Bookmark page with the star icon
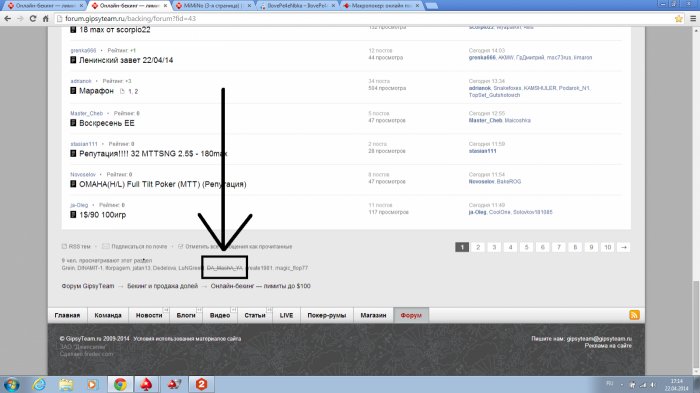 click(x=679, y=19)
